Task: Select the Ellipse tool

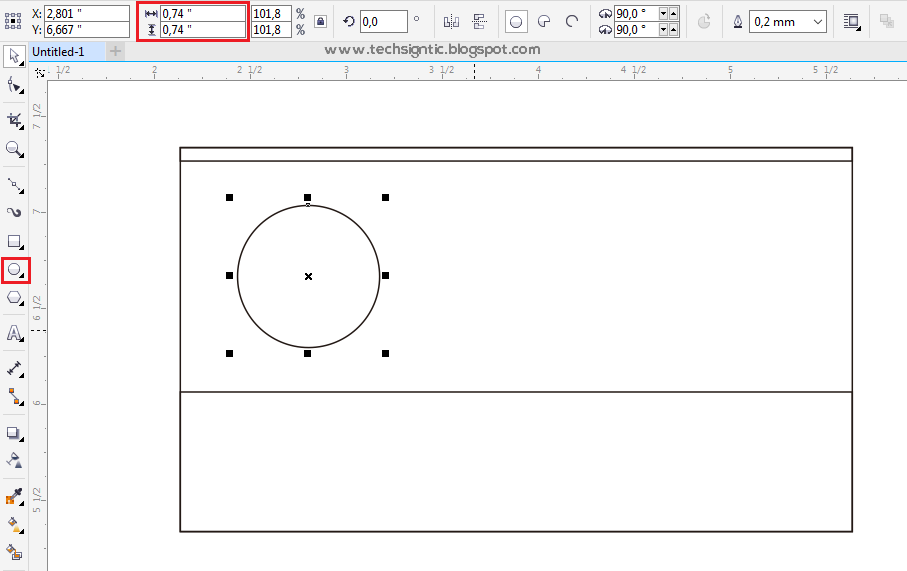Action: tap(15, 270)
